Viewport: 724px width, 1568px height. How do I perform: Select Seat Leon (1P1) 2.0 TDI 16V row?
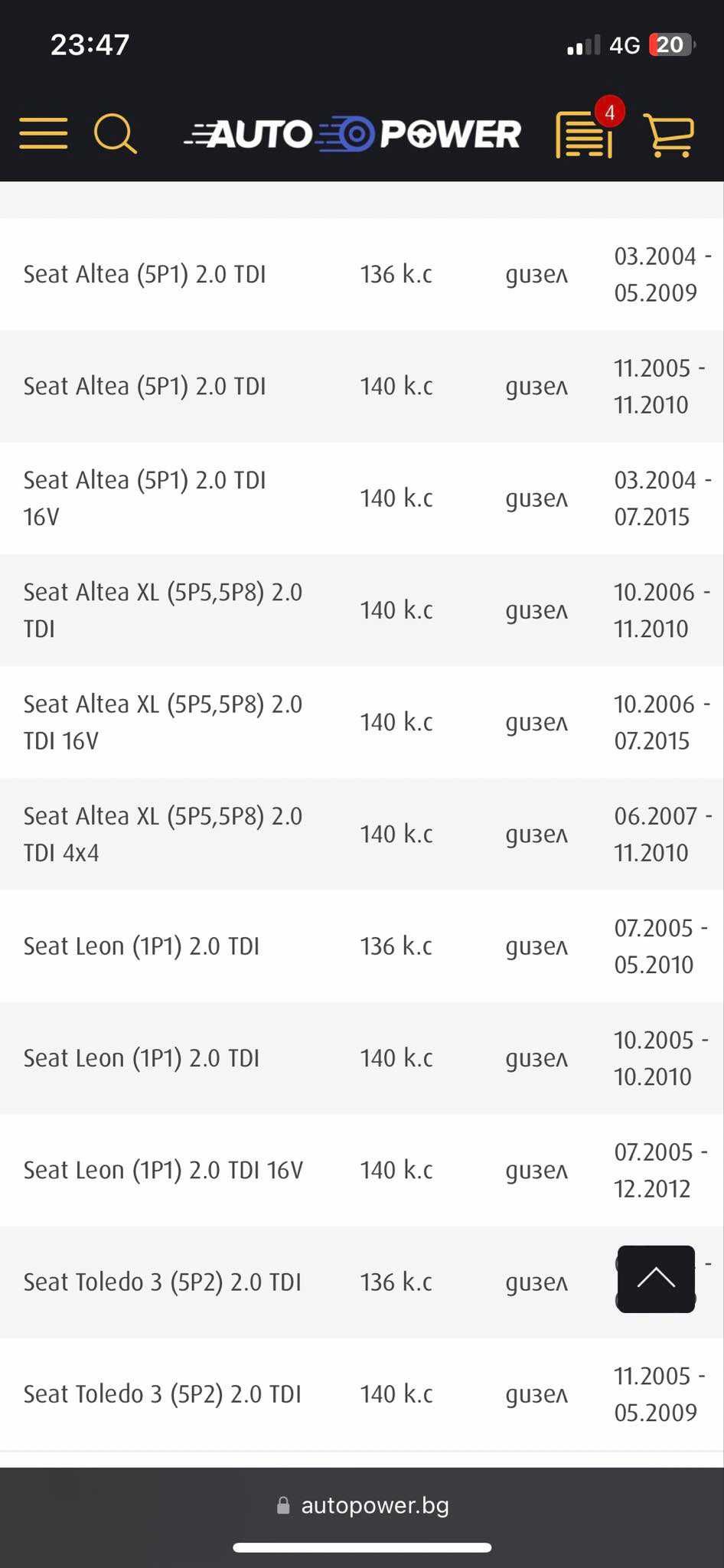pos(362,1170)
